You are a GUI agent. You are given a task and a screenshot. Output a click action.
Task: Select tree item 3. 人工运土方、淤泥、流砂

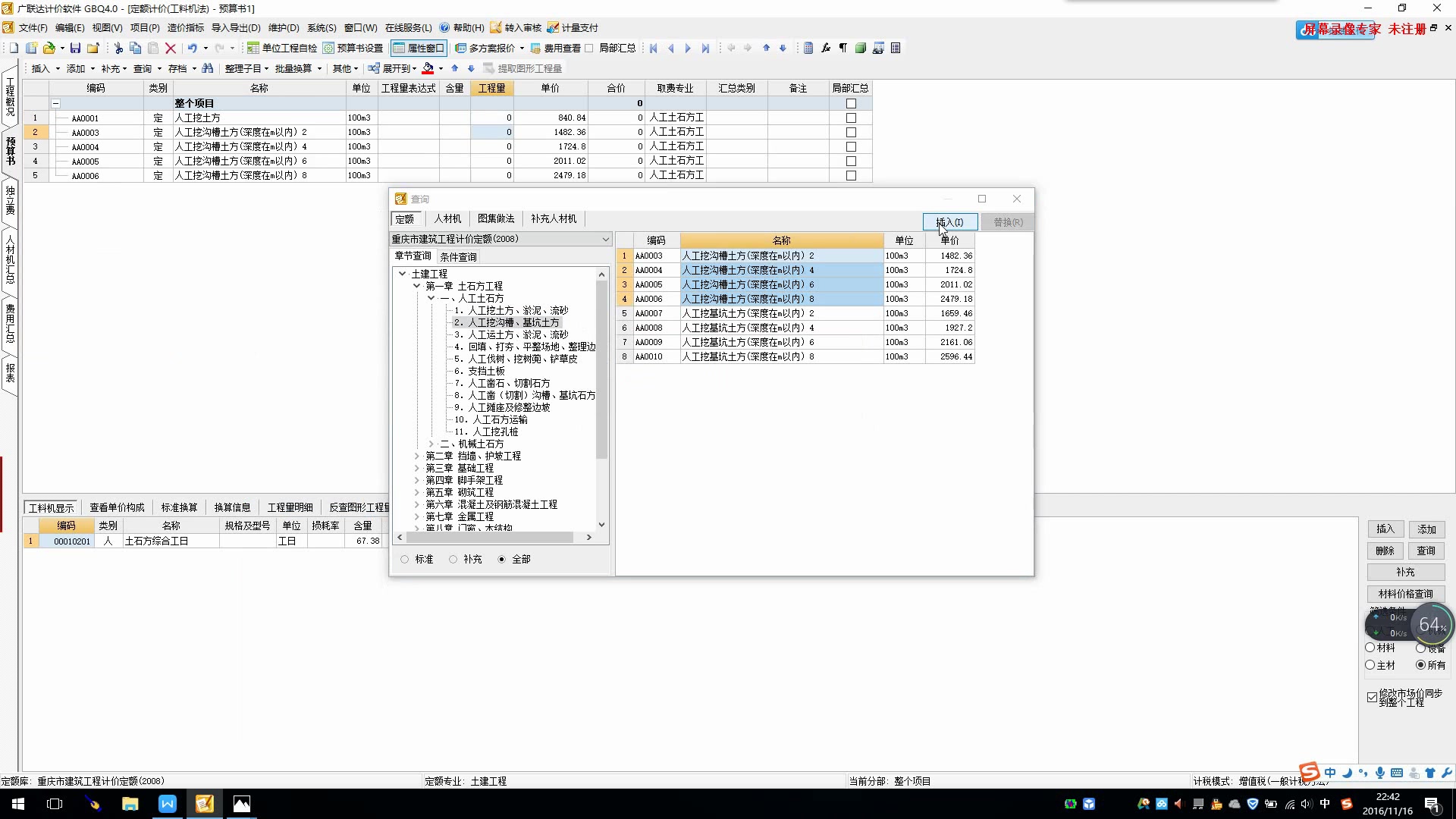(511, 334)
